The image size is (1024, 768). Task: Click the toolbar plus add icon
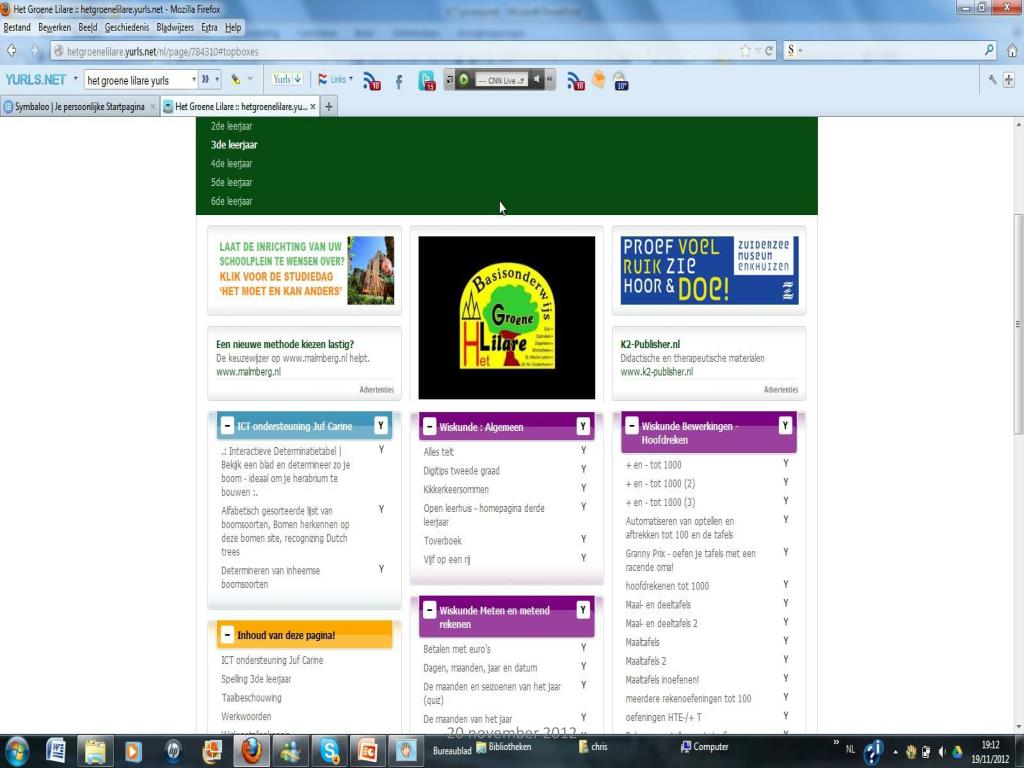(1009, 80)
